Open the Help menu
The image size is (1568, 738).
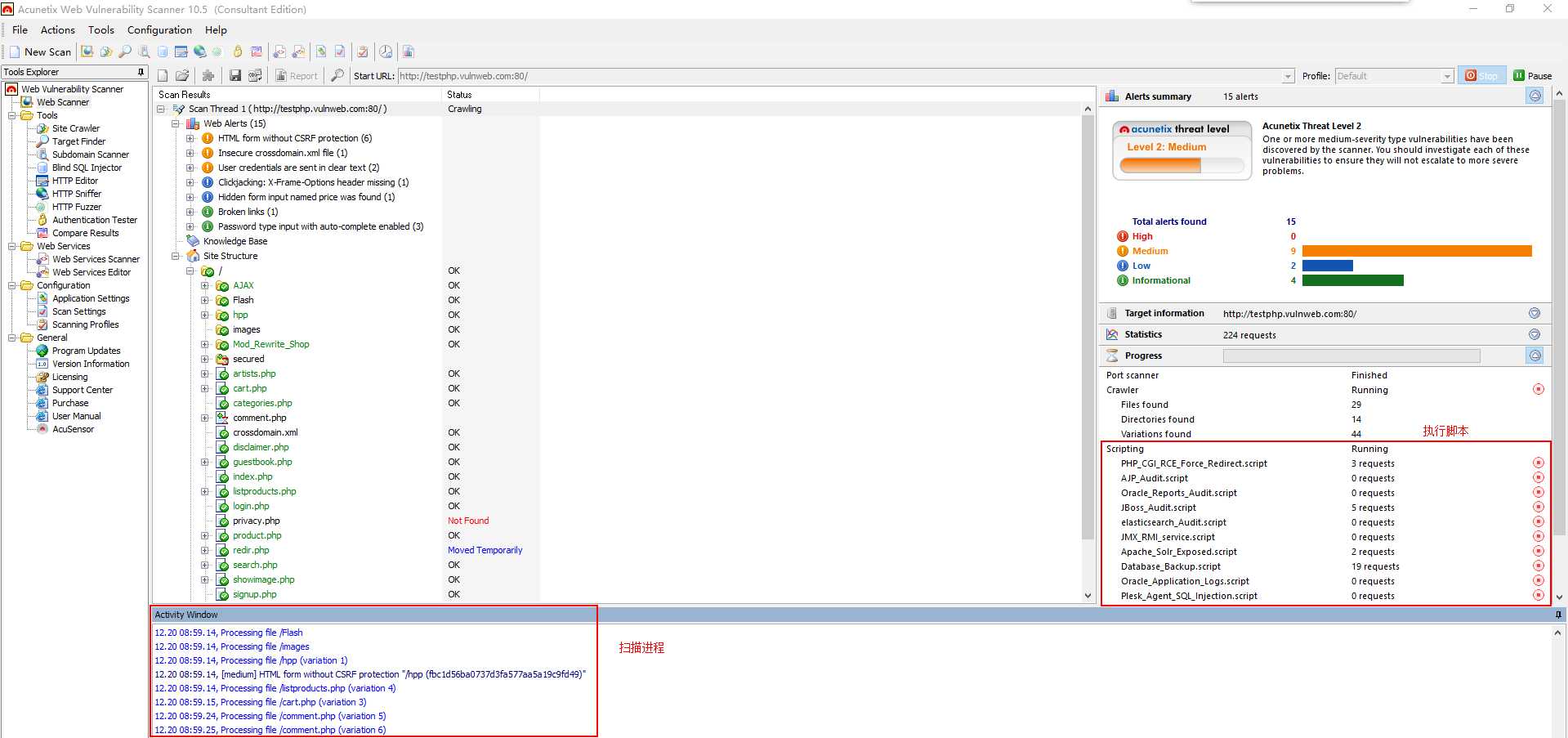point(216,30)
